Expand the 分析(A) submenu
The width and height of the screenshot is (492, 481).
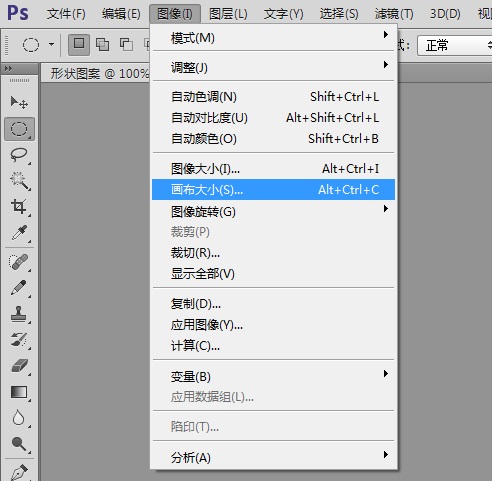[x=273, y=457]
